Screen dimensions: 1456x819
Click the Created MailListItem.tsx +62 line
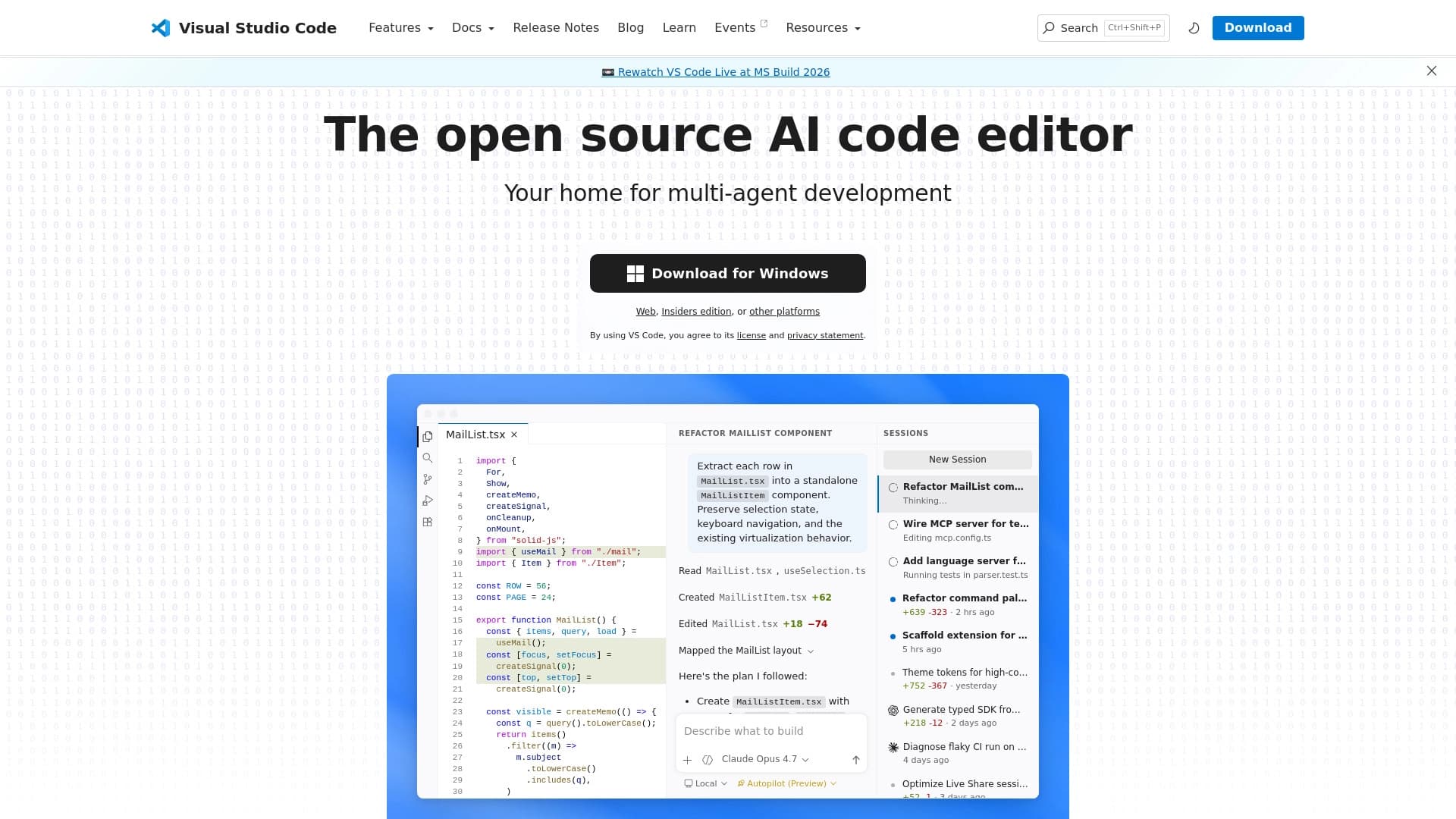click(x=755, y=598)
